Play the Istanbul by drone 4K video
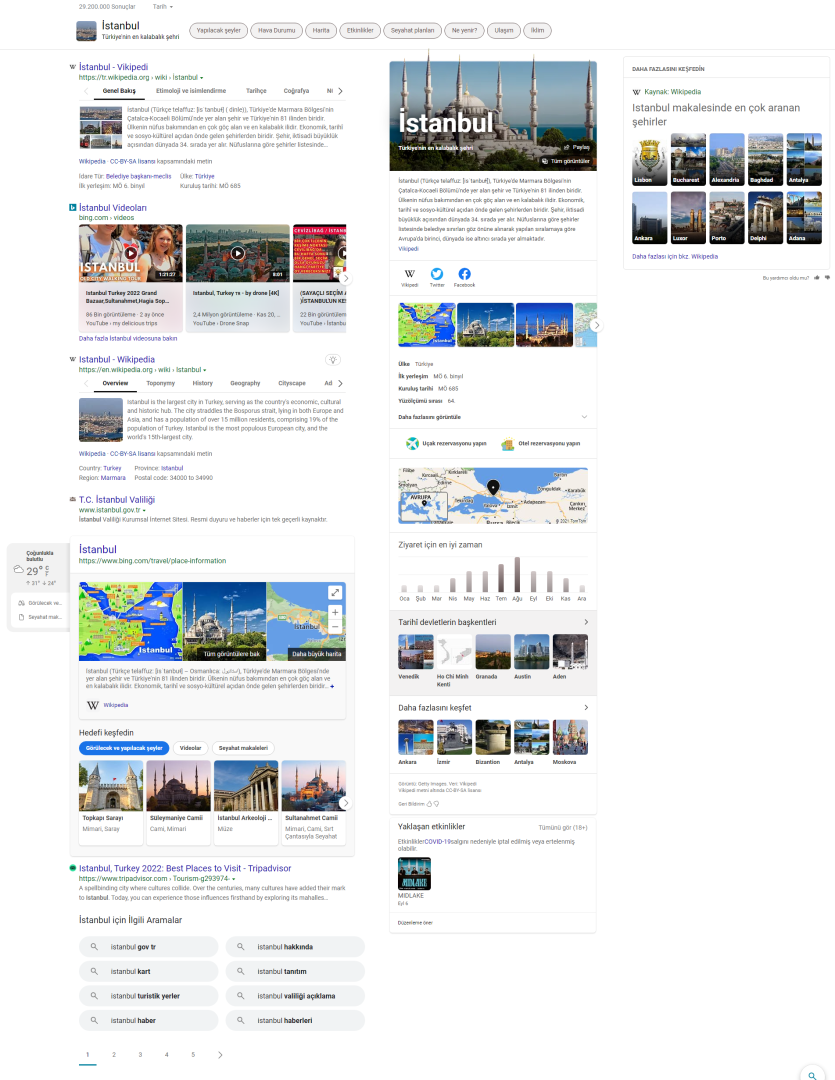 (x=238, y=253)
